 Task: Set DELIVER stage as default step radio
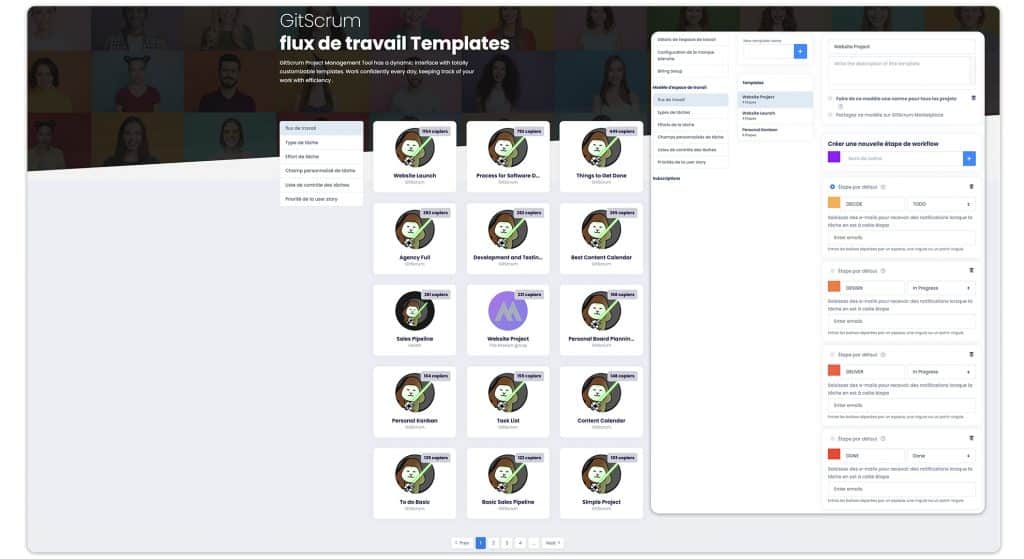click(x=832, y=355)
